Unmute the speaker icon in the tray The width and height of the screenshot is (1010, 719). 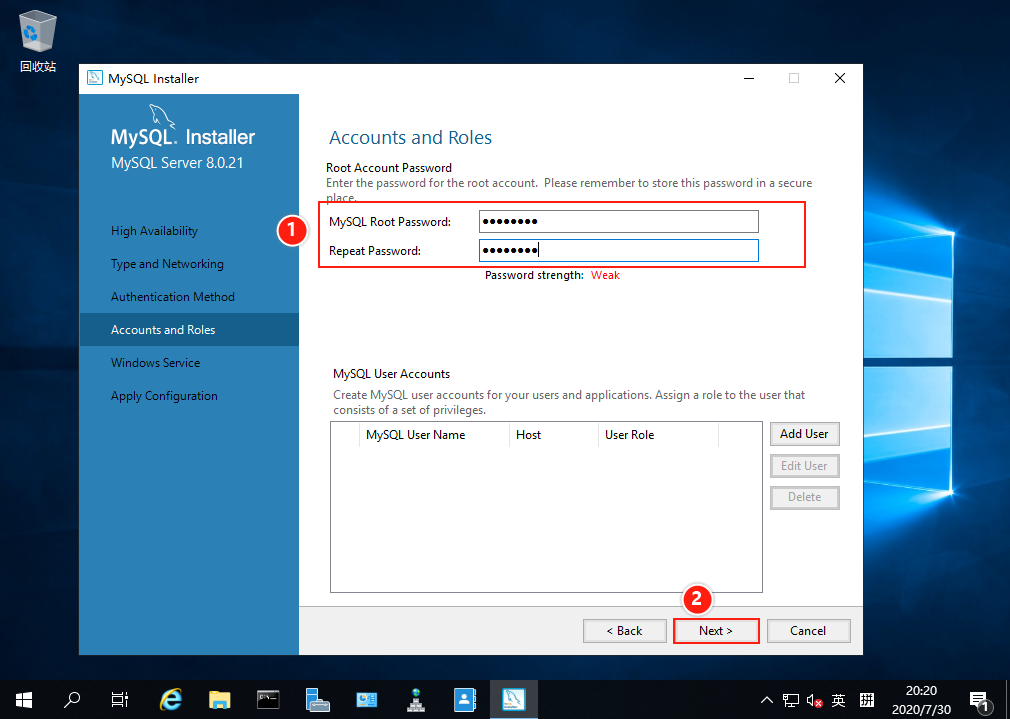click(x=812, y=699)
